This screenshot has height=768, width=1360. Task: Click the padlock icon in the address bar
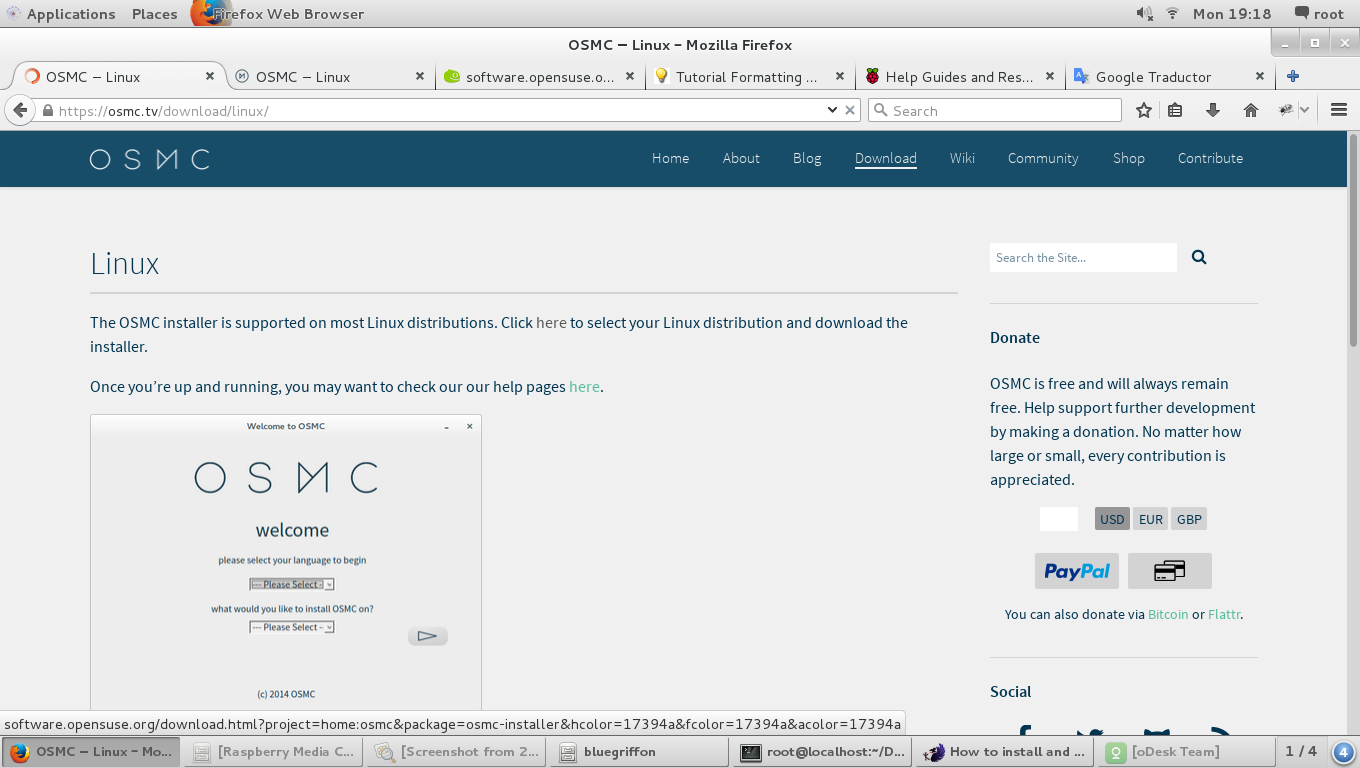[x=47, y=110]
